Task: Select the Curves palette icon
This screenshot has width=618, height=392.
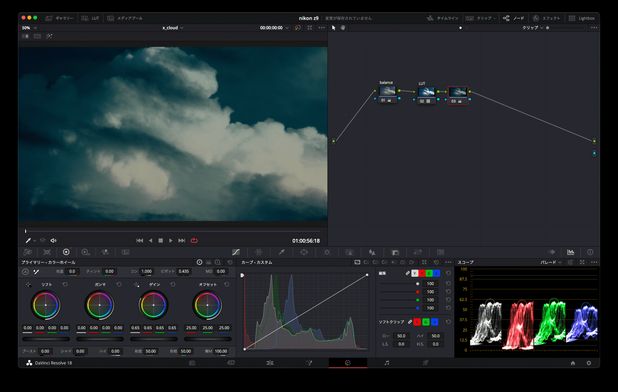Action: [236, 252]
